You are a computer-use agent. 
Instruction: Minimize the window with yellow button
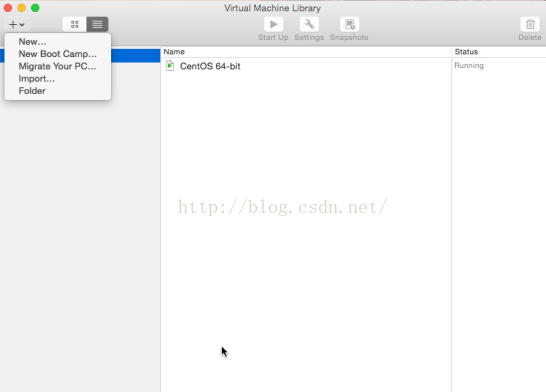(22, 8)
